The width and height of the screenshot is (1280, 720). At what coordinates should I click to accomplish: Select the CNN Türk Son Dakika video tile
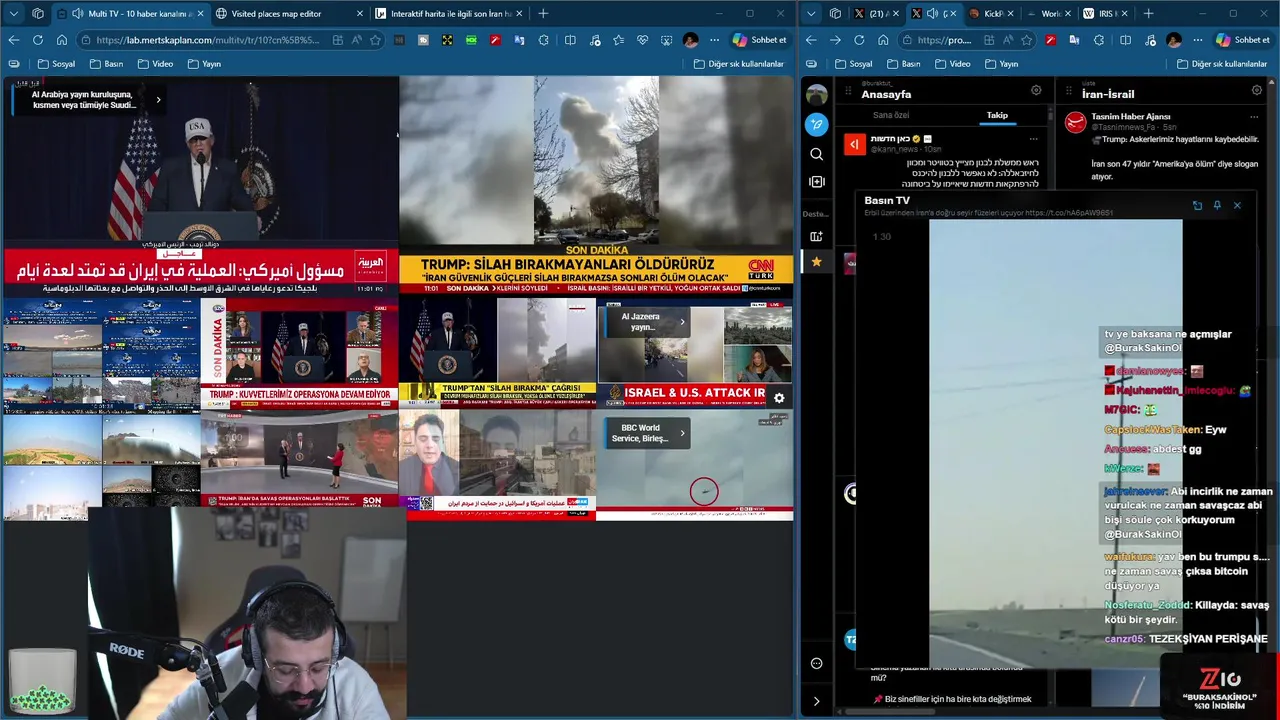[596, 185]
